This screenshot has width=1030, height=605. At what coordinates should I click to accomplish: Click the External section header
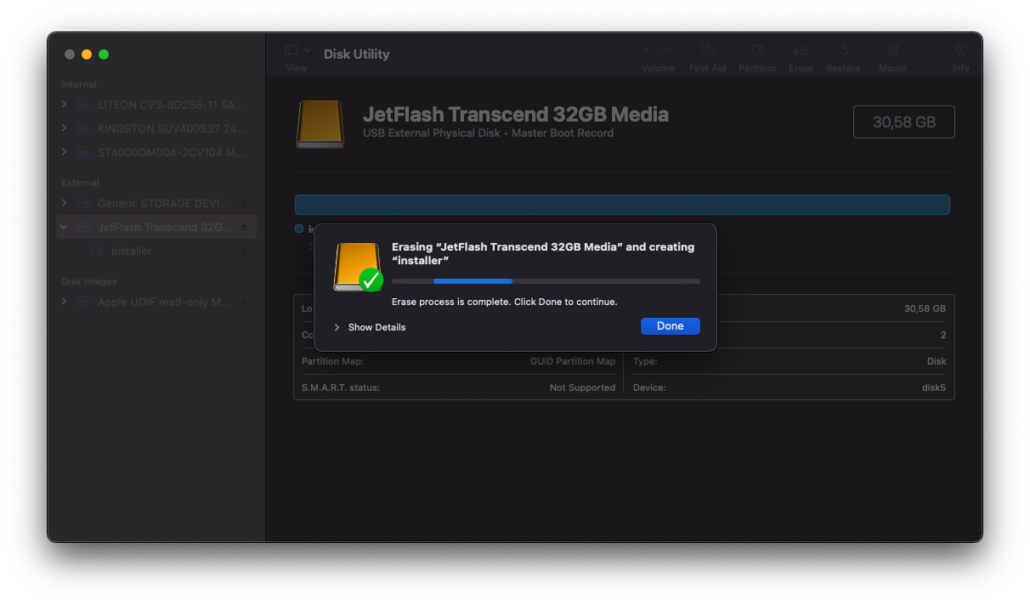pos(80,183)
